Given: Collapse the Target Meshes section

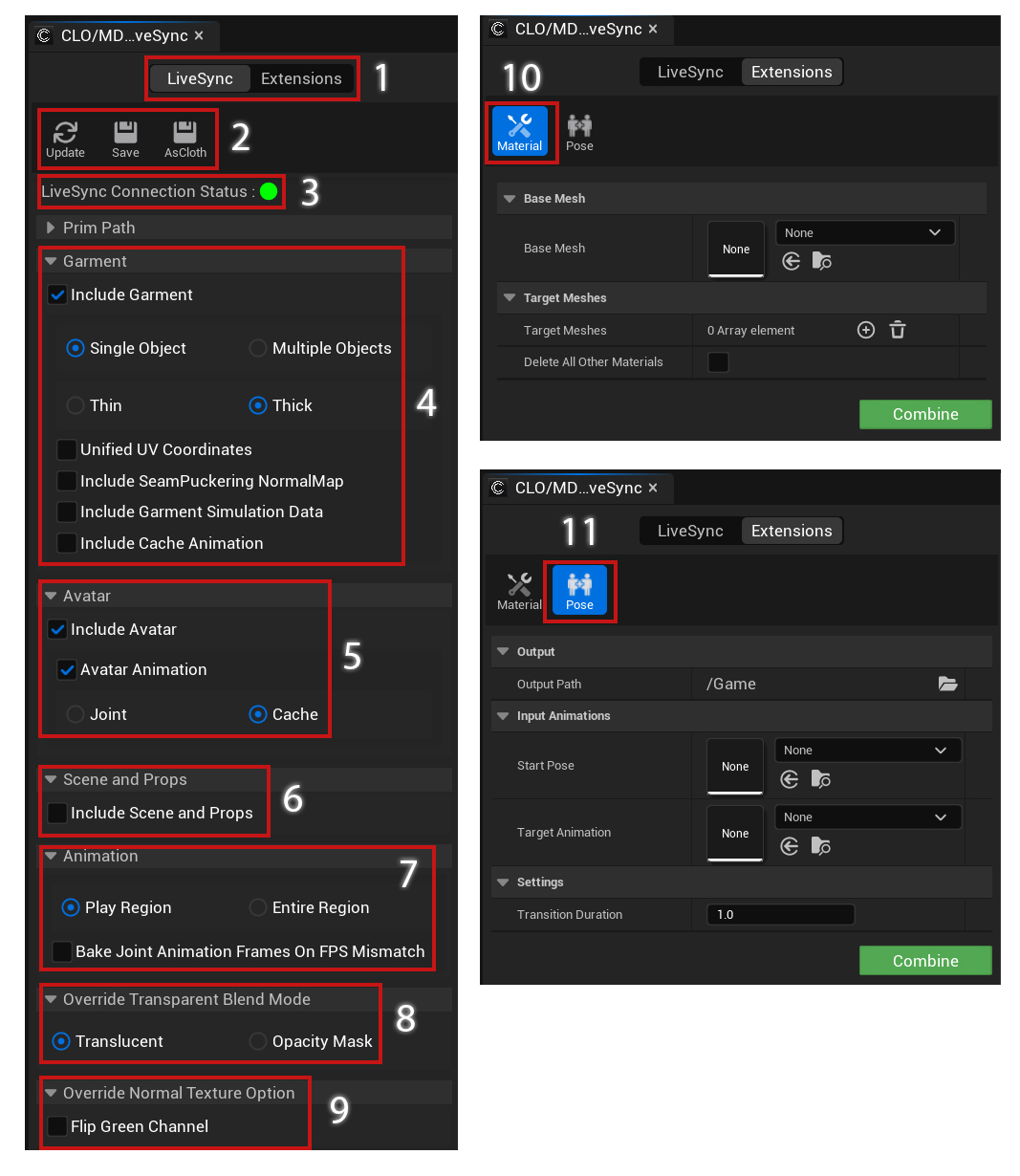Looking at the screenshot, I should [x=510, y=297].
